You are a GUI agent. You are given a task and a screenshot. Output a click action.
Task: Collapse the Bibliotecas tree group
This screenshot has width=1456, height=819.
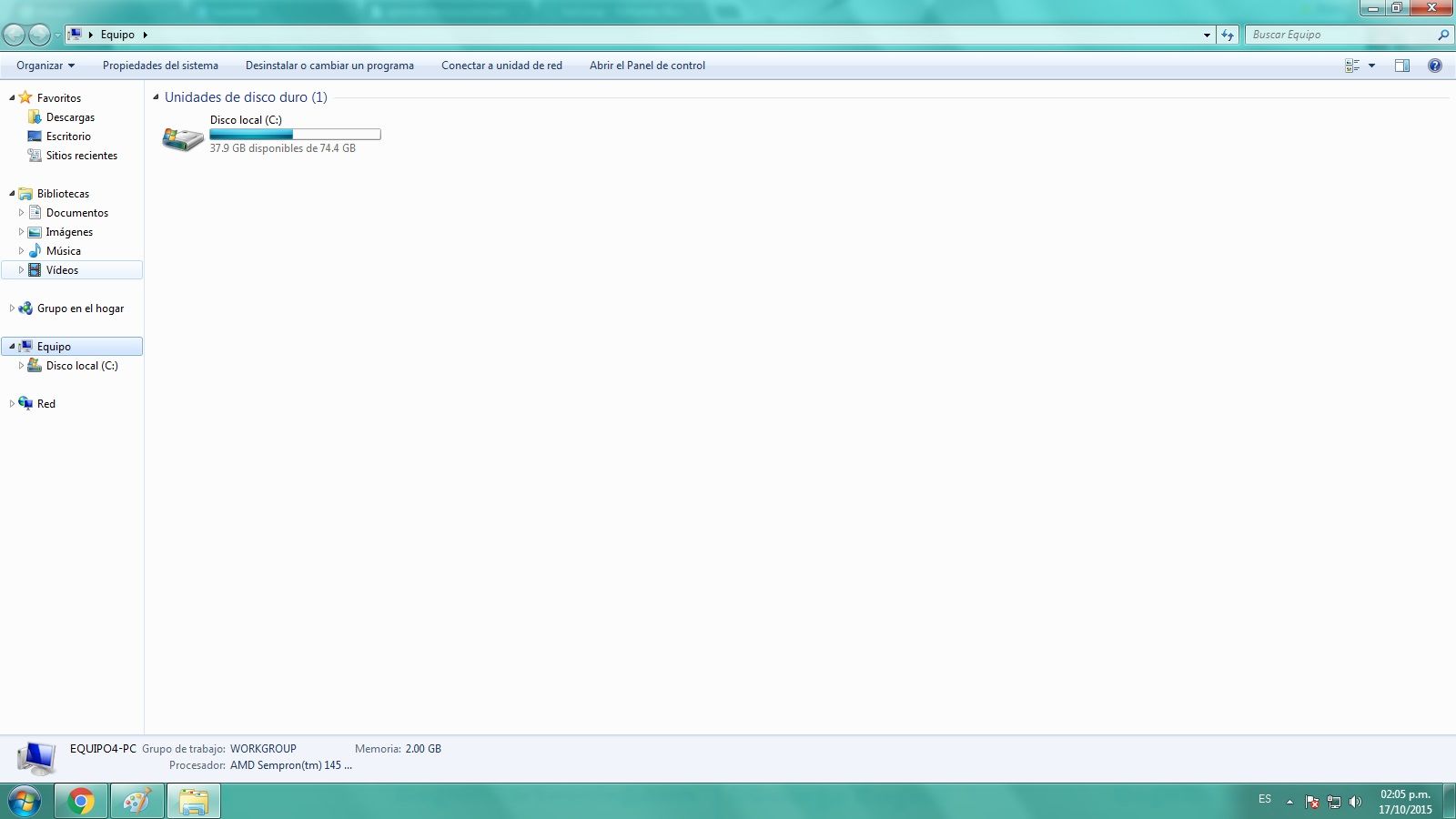[x=12, y=194]
